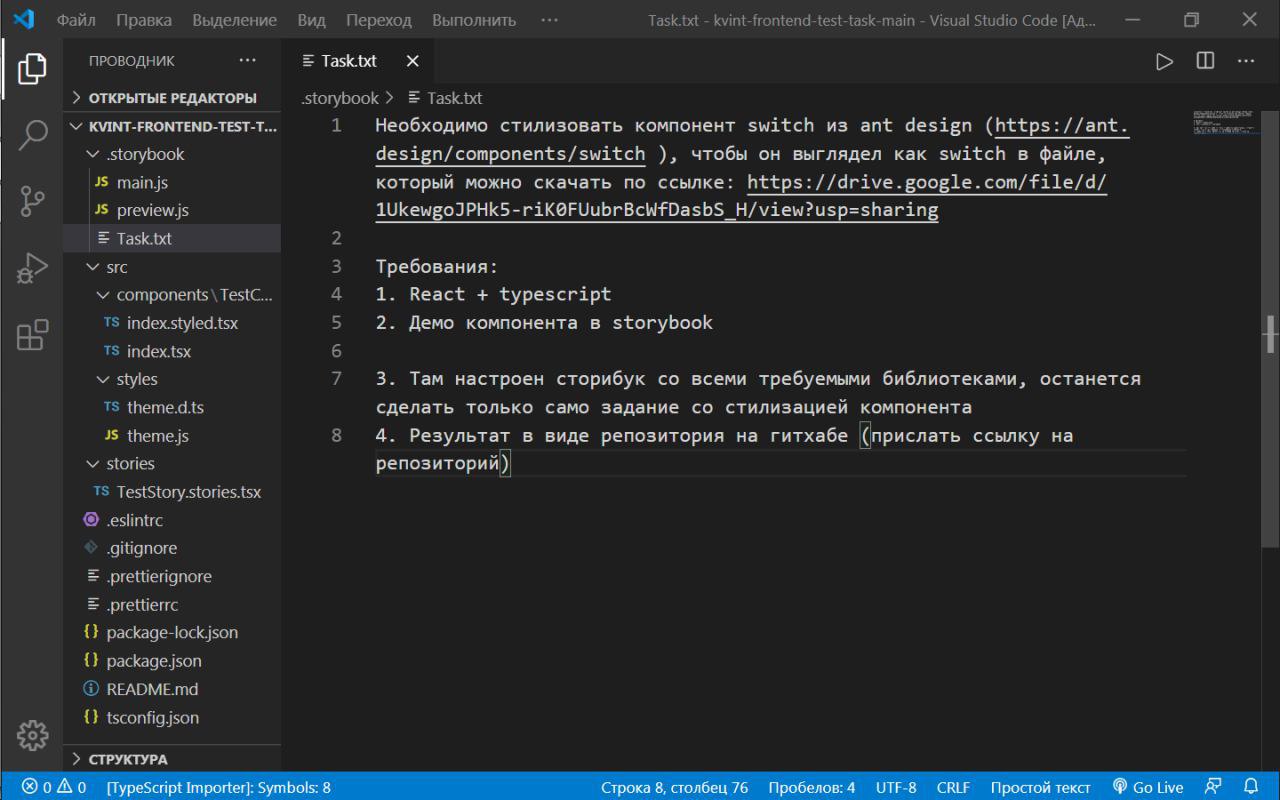The height and width of the screenshot is (800, 1280).
Task: Open .prettierrc file
Action: point(172,604)
